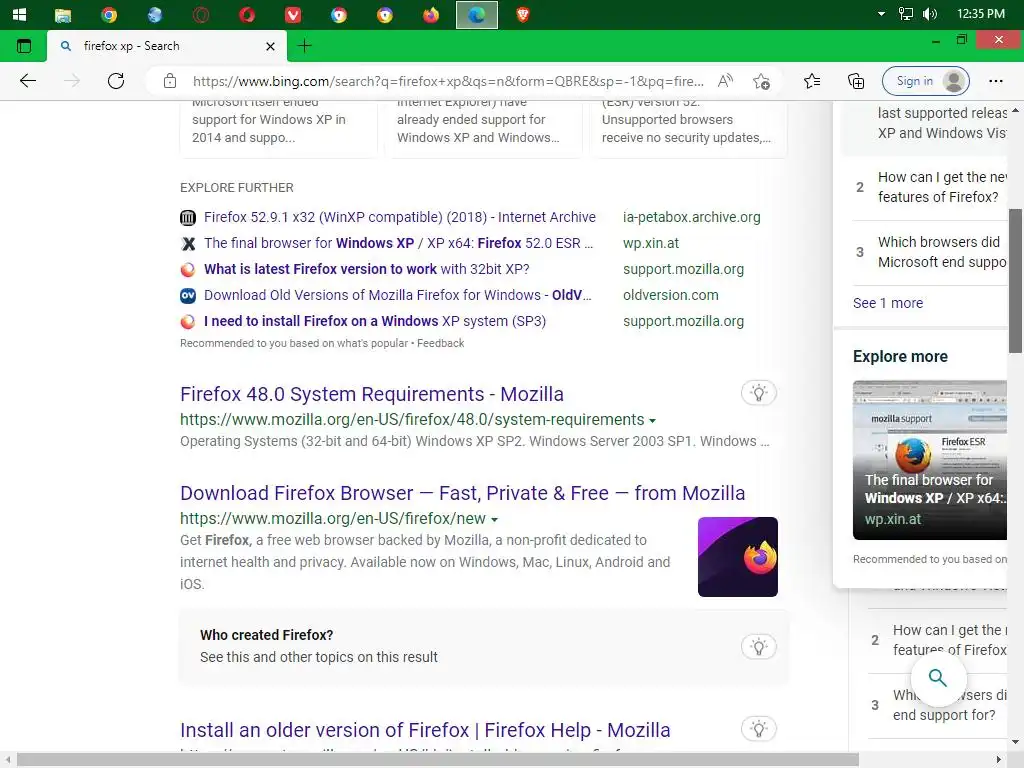The height and width of the screenshot is (768, 1024).
Task: Expand 'See 1 more' related questions
Action: click(x=888, y=303)
